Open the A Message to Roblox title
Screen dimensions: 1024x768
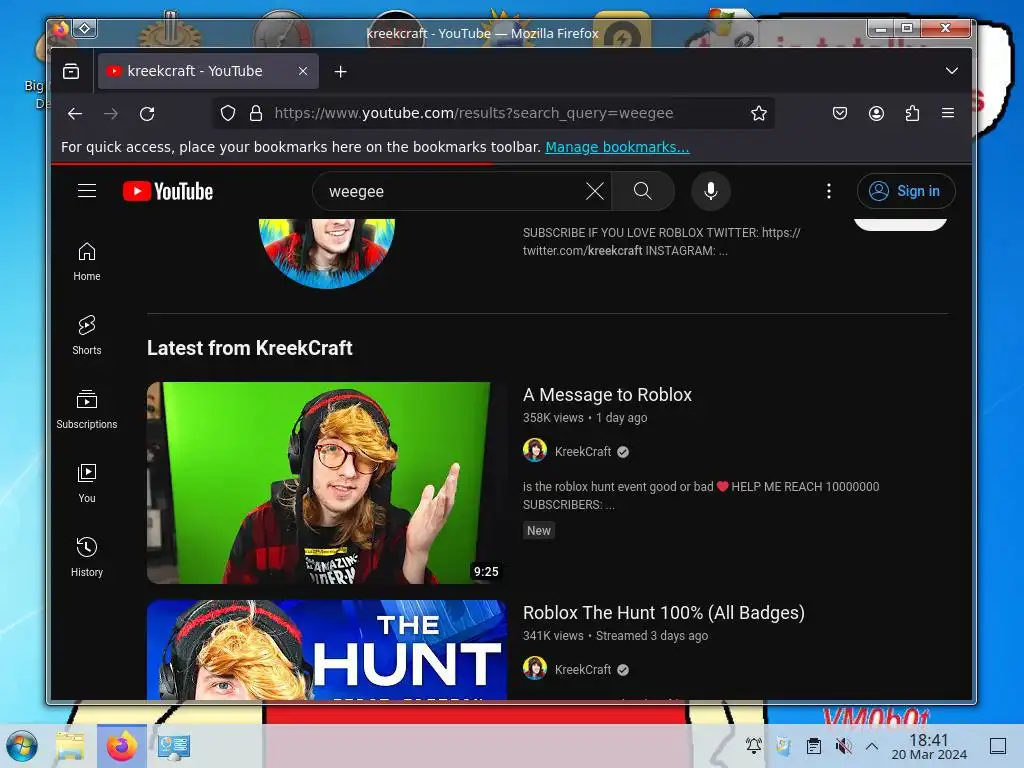pos(607,395)
